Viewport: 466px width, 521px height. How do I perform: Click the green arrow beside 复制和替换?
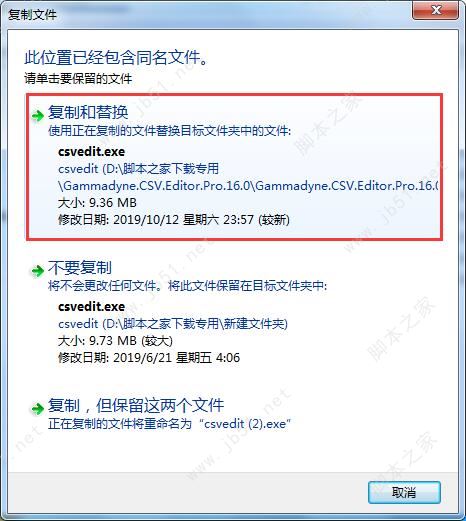coord(38,115)
